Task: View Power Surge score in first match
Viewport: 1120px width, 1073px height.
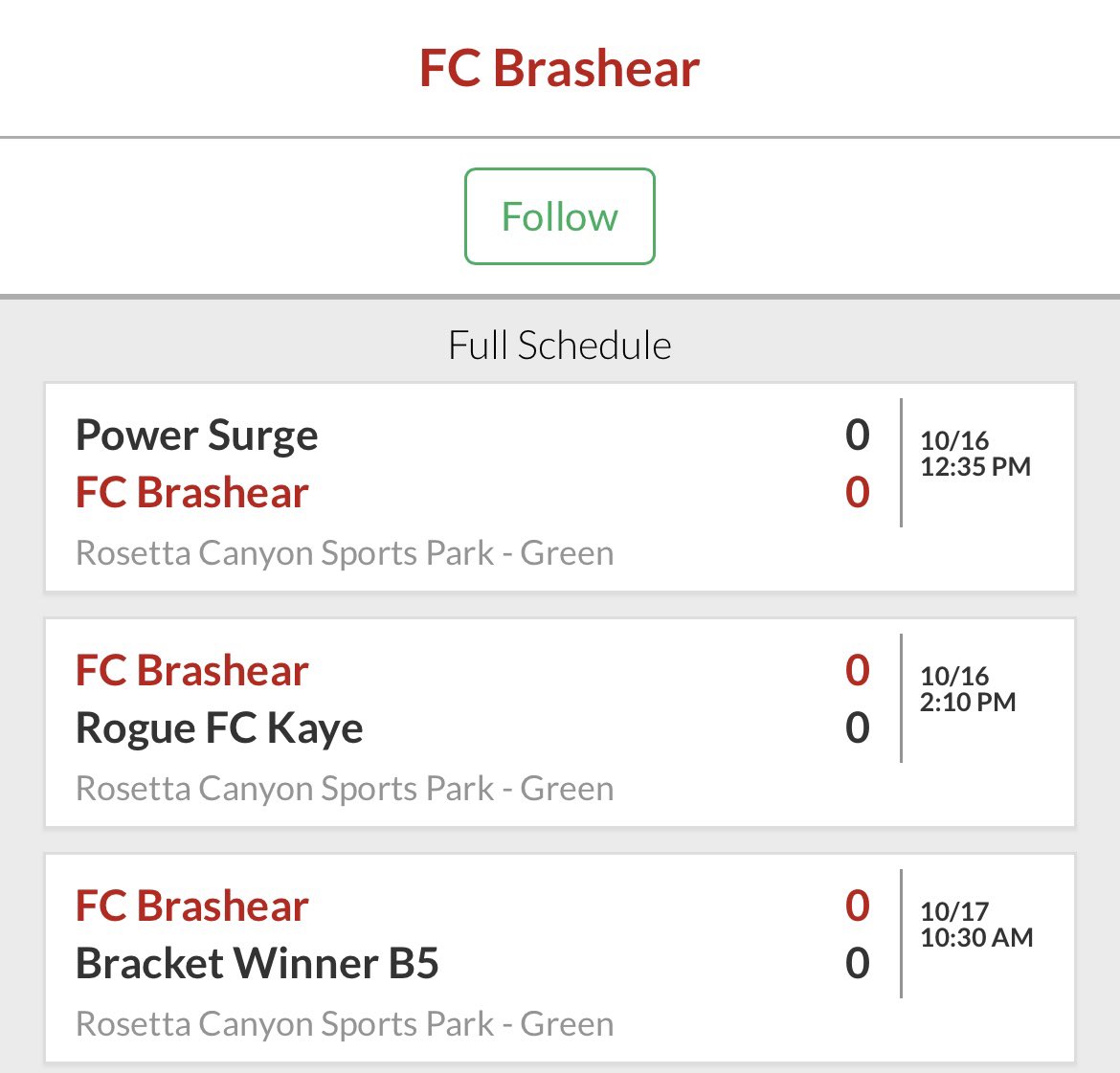Action: point(857,435)
